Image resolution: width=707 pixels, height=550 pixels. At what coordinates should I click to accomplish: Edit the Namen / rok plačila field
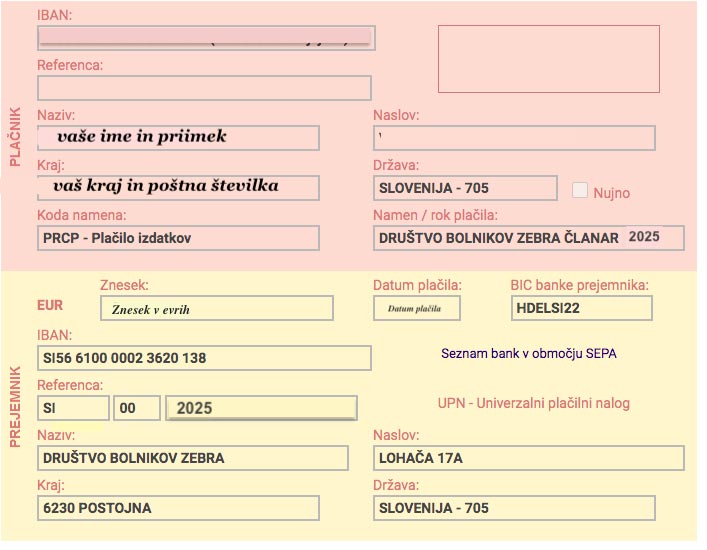point(528,238)
